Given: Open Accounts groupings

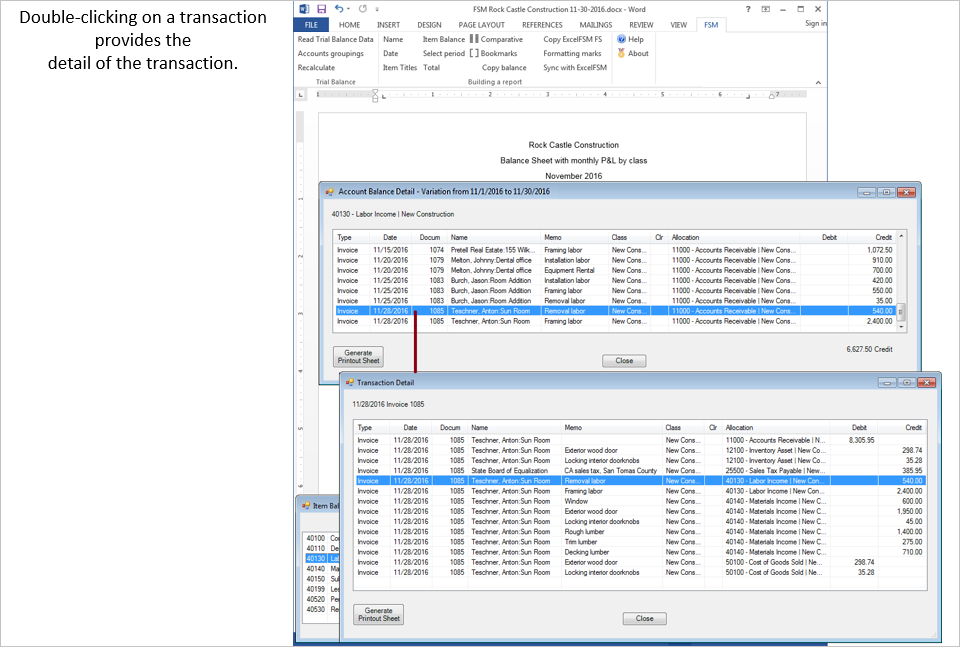Looking at the screenshot, I should pos(331,53).
